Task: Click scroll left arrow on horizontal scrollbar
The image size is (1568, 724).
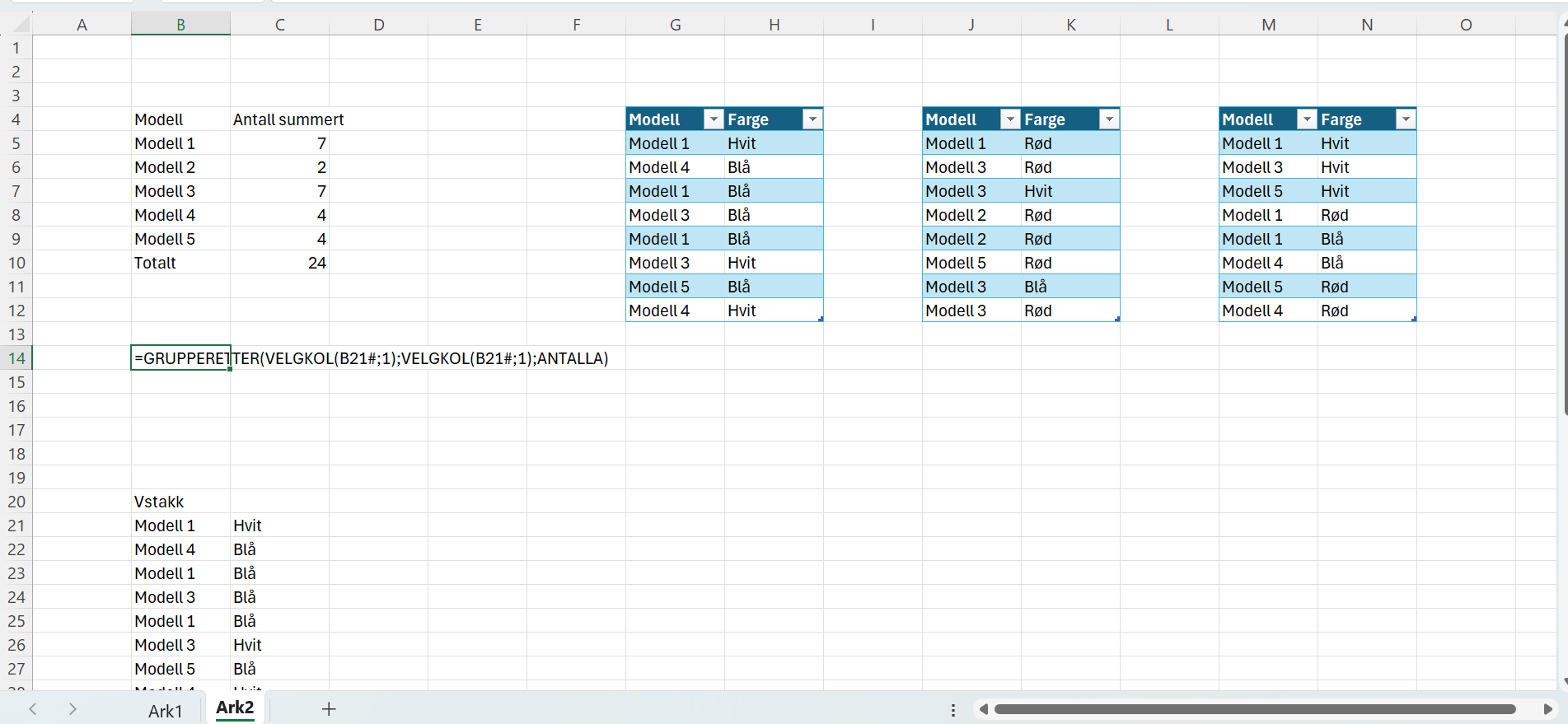Action: pos(983,709)
